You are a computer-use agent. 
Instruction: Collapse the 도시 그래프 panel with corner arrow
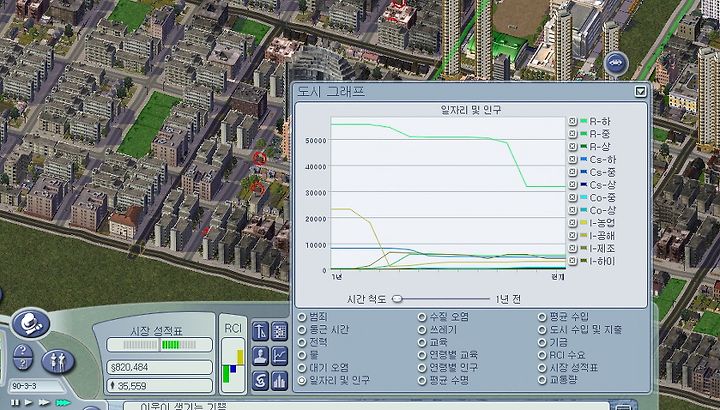(x=641, y=91)
